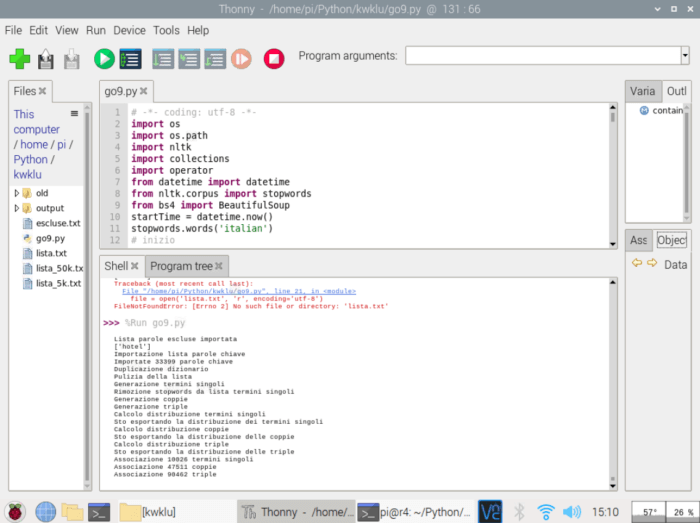Expand the 'old' folder in Files
Screen dimensions: 700x523
[x=17, y=193]
